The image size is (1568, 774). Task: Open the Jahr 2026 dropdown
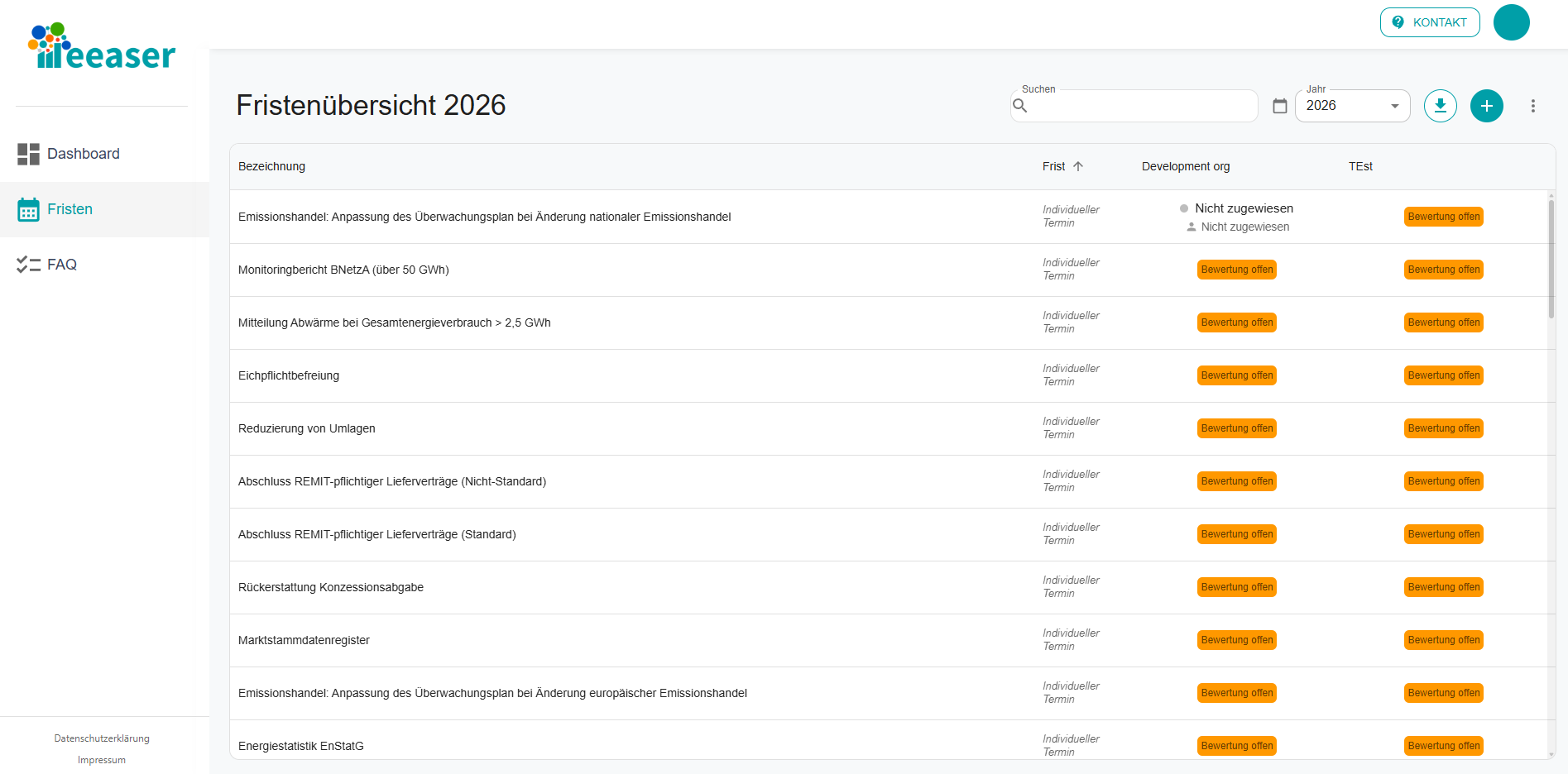point(1352,106)
